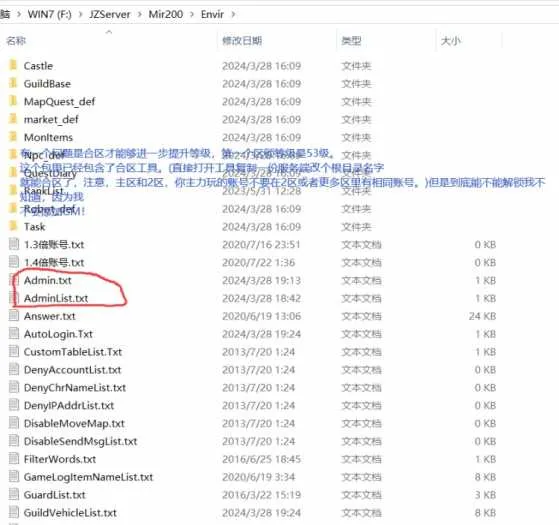Select the Task folder name
This screenshot has height=525, width=559.
[x=34, y=226]
